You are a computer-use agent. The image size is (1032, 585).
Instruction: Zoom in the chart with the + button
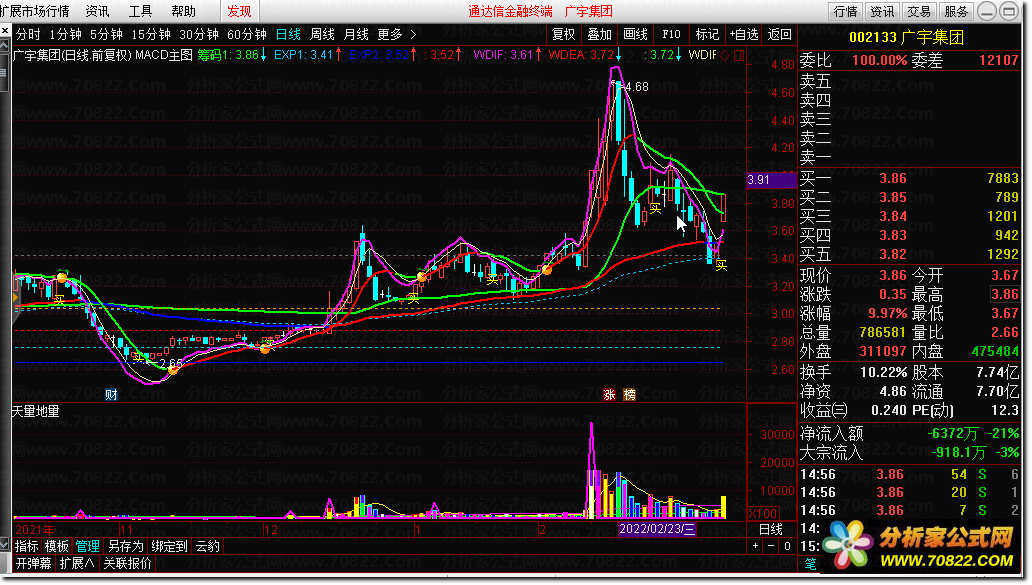(755, 546)
